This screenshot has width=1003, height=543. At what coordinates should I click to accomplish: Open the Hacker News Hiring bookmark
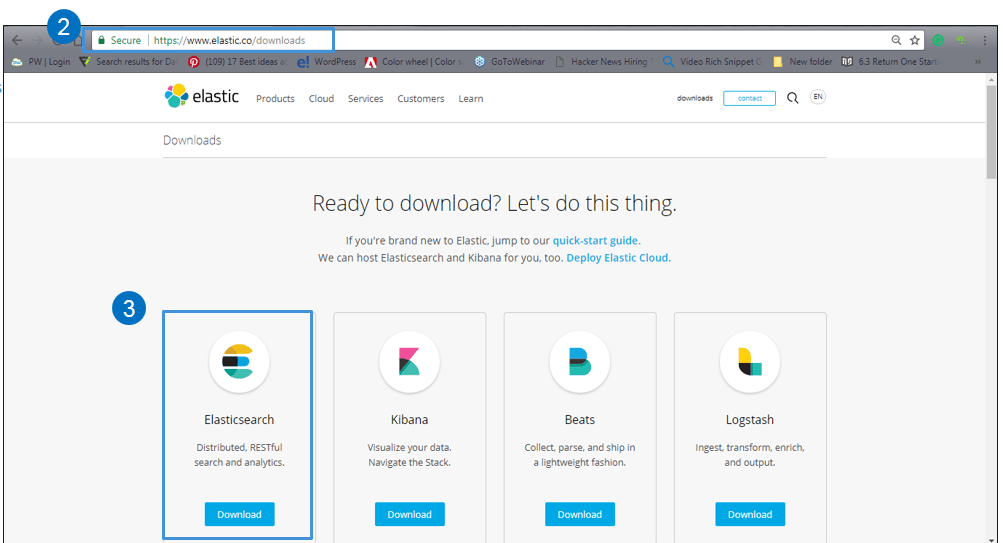tap(604, 62)
